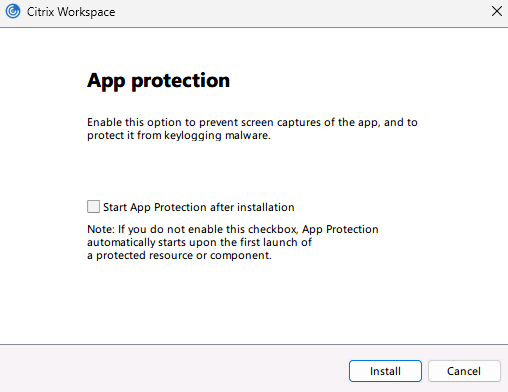The height and width of the screenshot is (392, 508).
Task: Abort setup using the Cancel button
Action: (x=464, y=371)
